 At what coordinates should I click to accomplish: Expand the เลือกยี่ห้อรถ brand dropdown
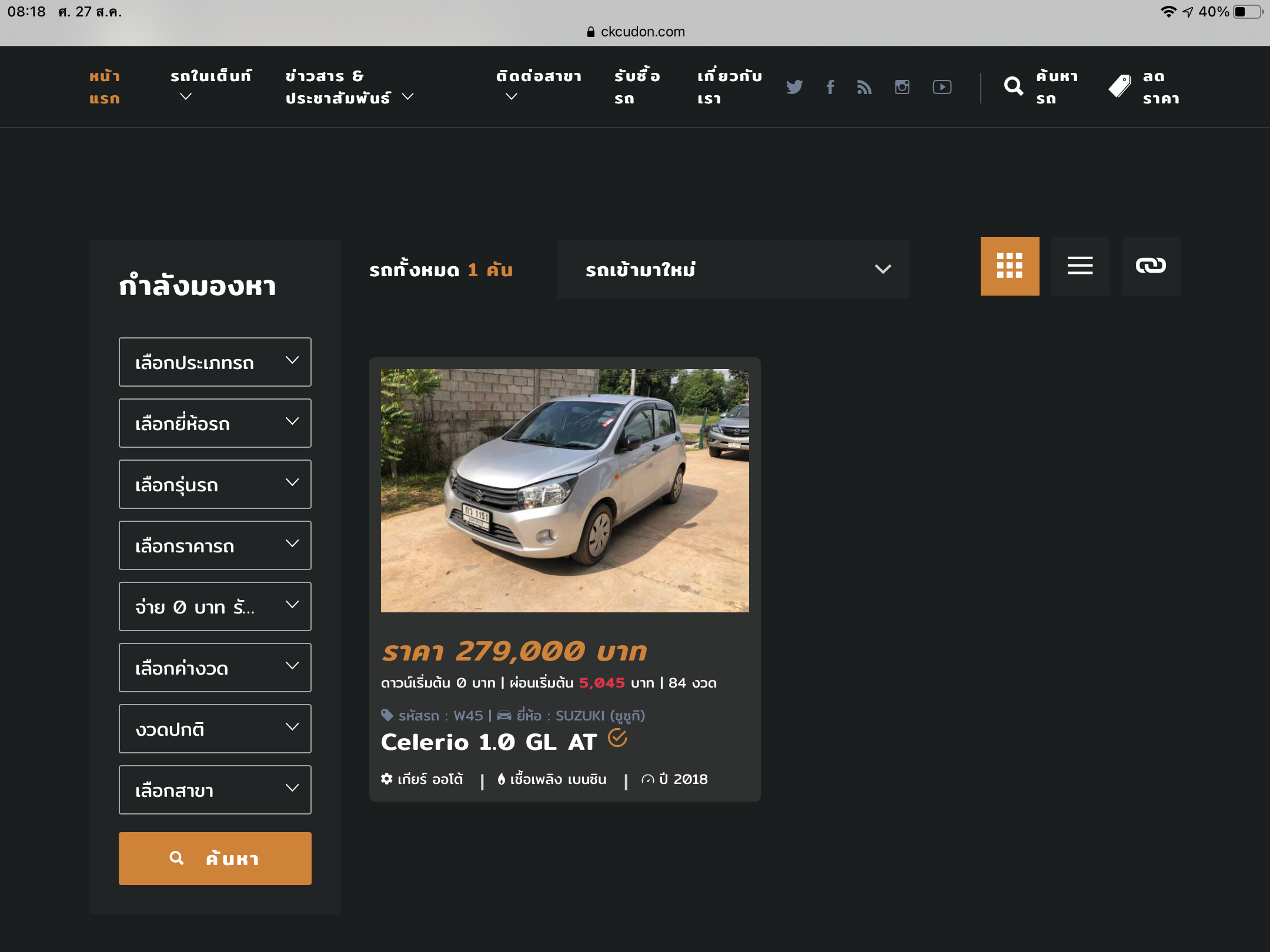tap(215, 423)
